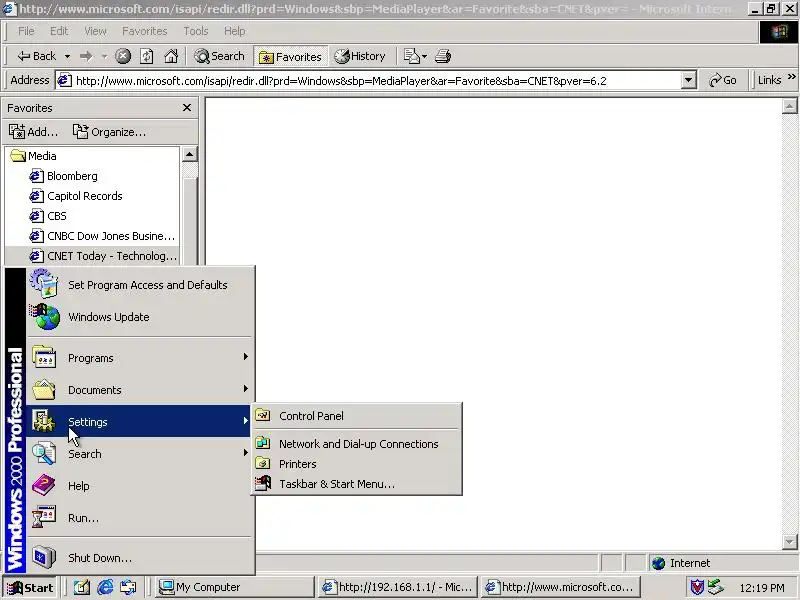Open the Bloomberg favorite
This screenshot has width=800, height=600.
63,176
